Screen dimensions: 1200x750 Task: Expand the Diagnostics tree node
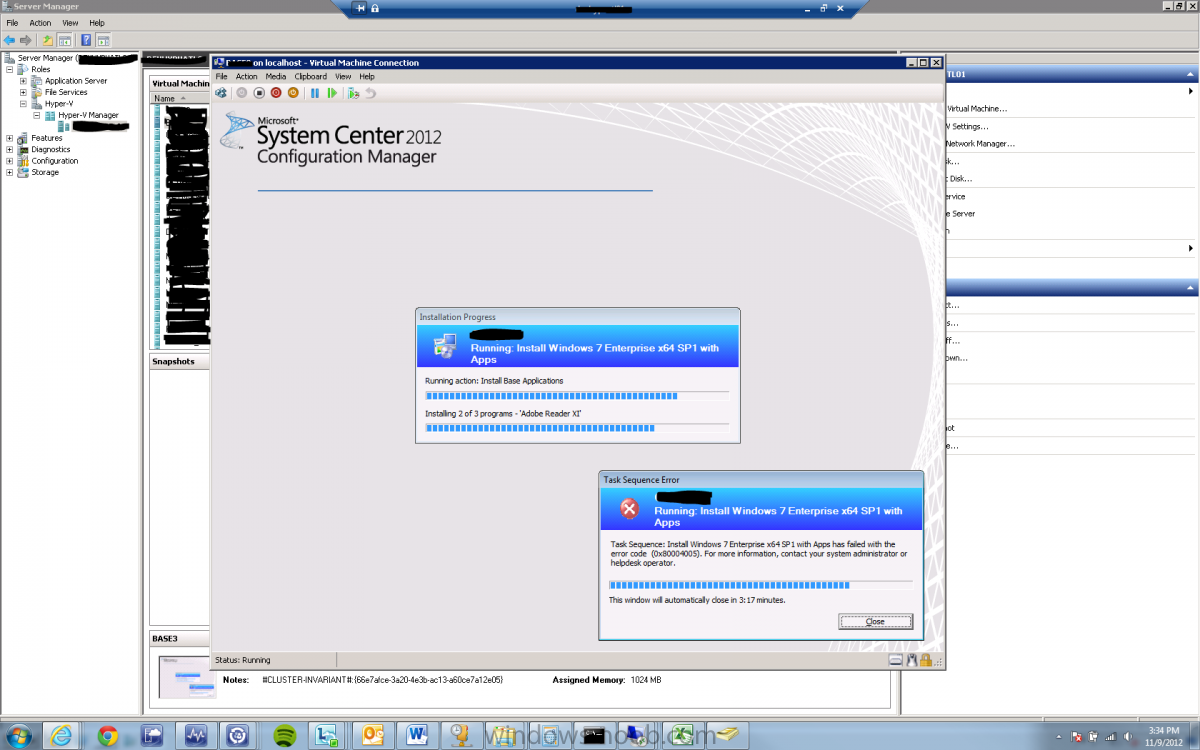10,149
